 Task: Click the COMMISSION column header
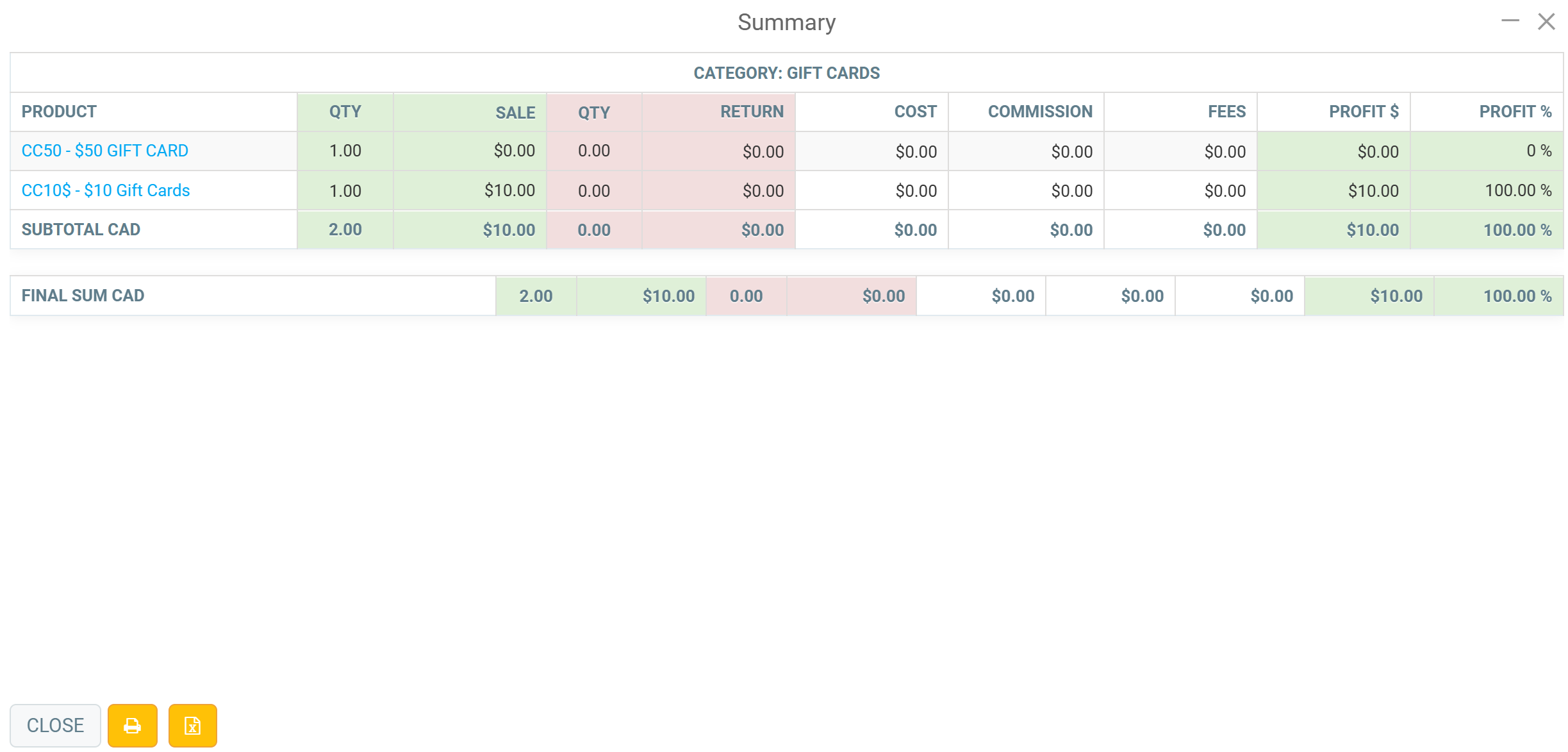[1040, 112]
